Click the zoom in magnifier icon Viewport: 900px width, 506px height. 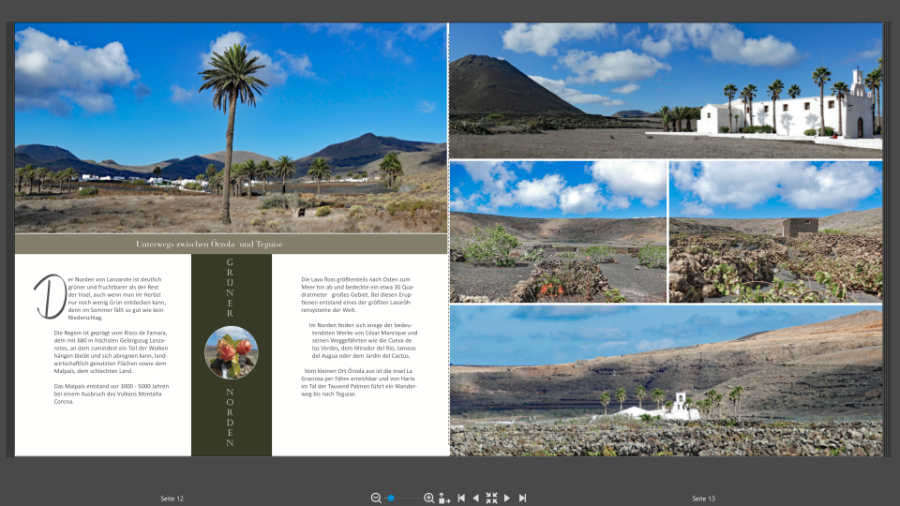coord(429,498)
